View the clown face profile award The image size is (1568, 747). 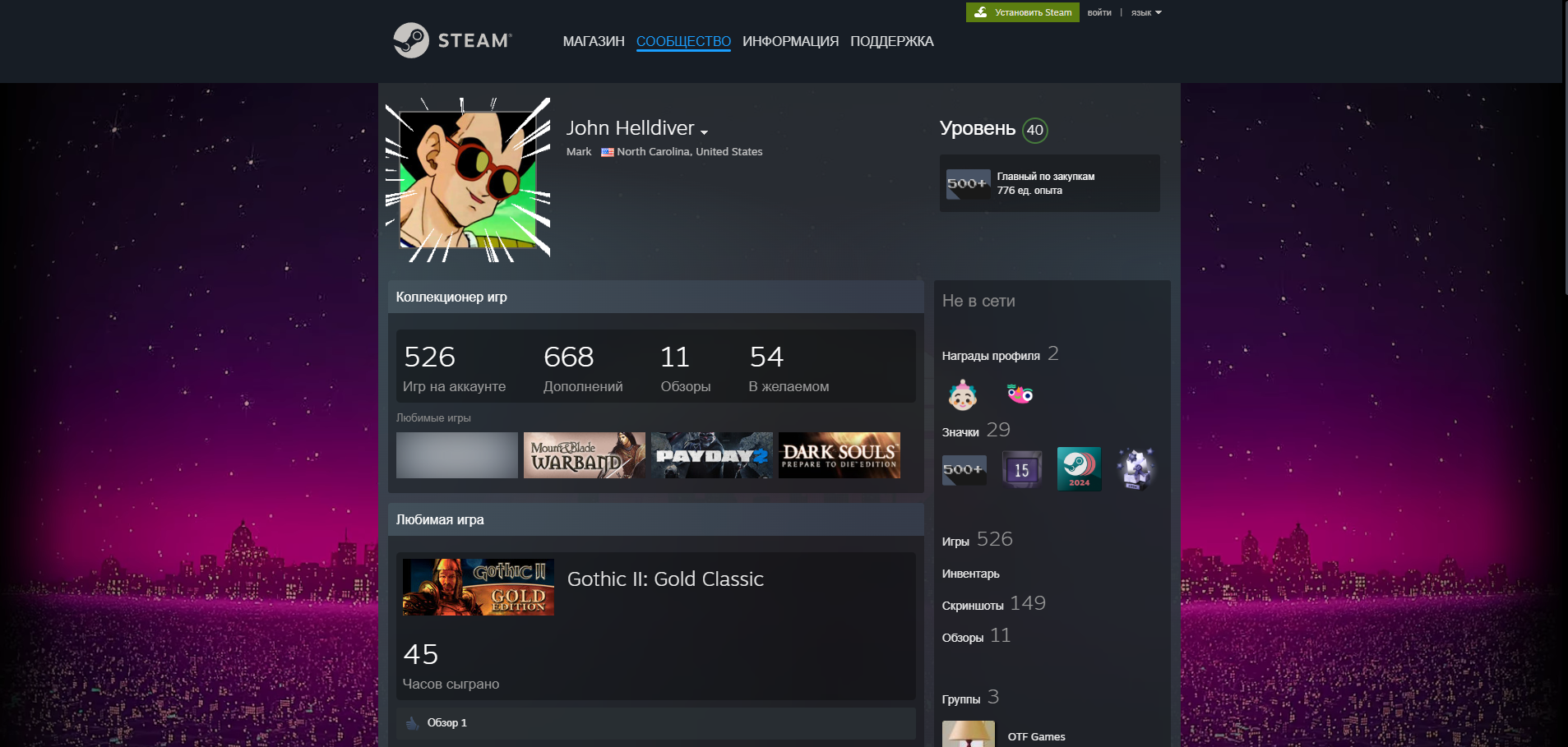(x=963, y=395)
